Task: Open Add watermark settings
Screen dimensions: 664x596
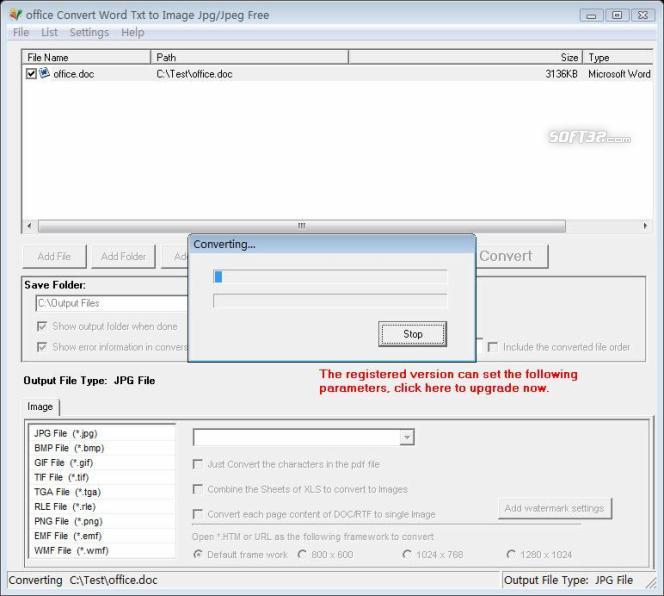Action: 555,508
